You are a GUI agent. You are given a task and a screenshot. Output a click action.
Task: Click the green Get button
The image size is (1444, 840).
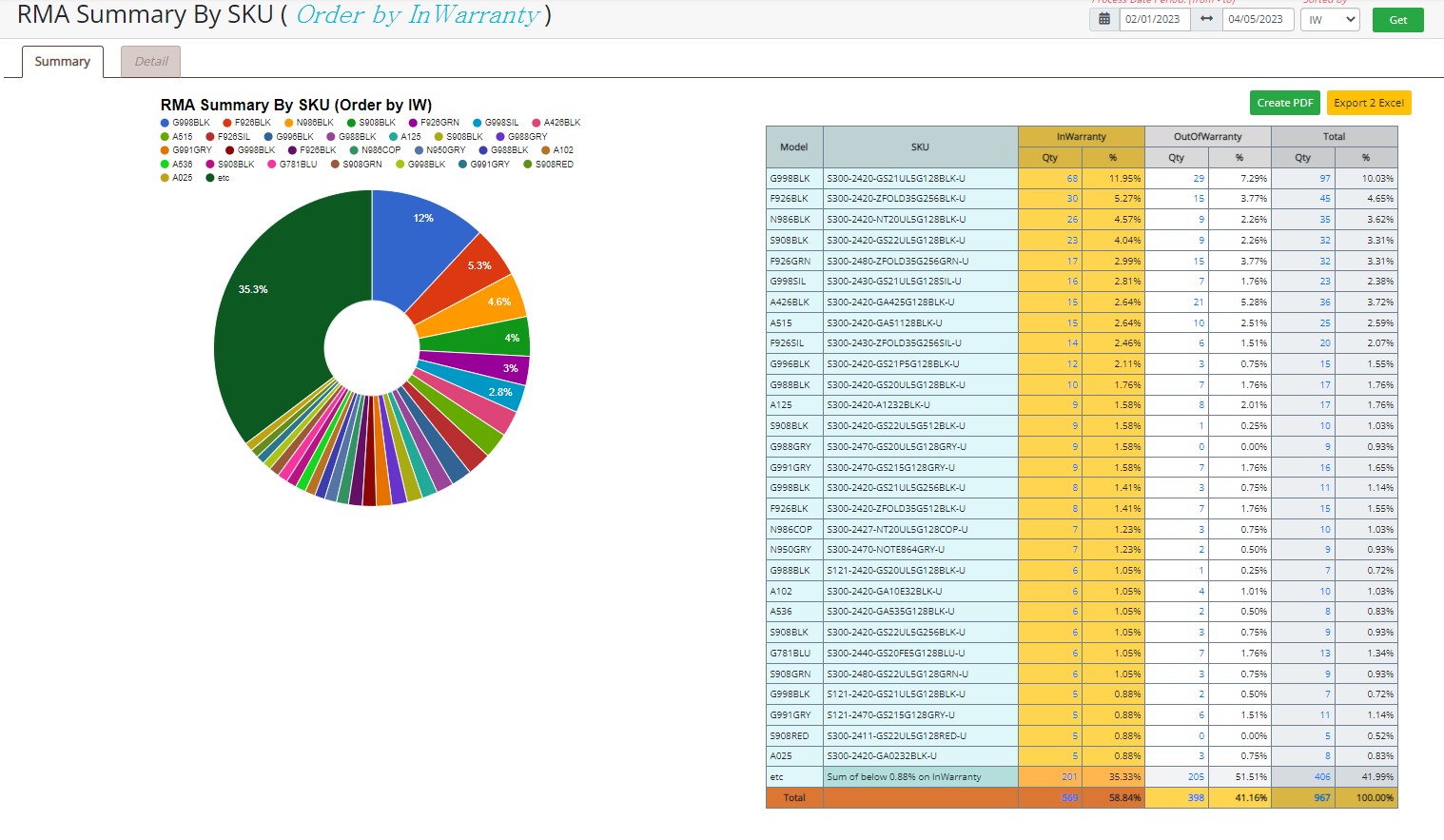(1398, 19)
